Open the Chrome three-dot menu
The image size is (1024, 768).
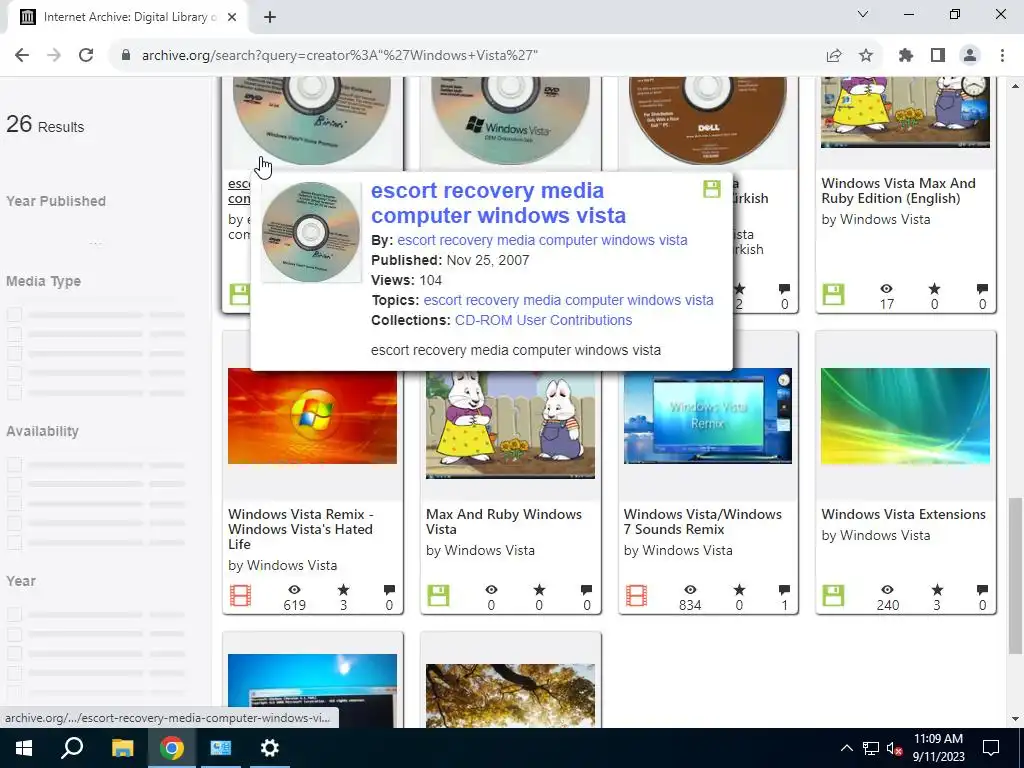tap(1002, 56)
